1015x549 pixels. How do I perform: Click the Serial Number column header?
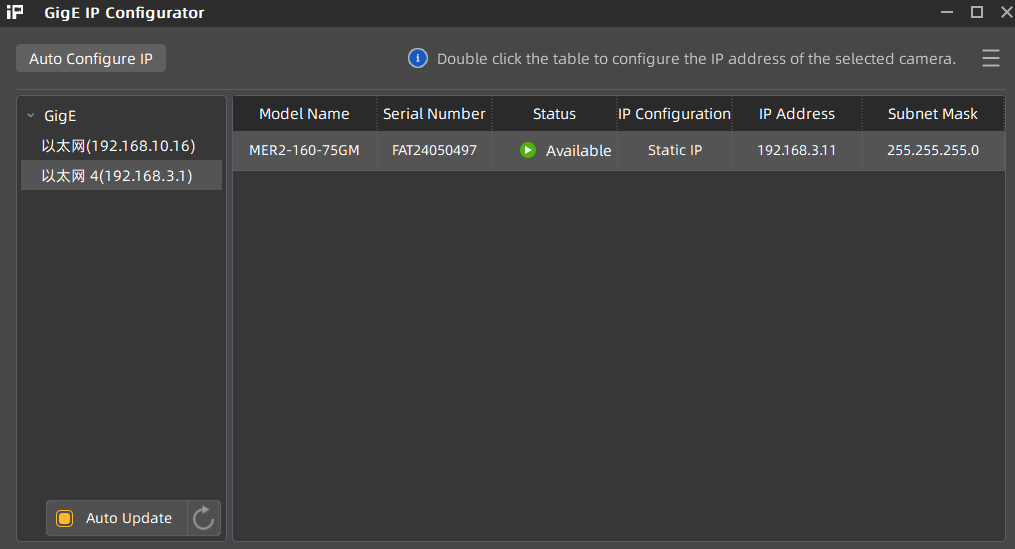pos(434,114)
